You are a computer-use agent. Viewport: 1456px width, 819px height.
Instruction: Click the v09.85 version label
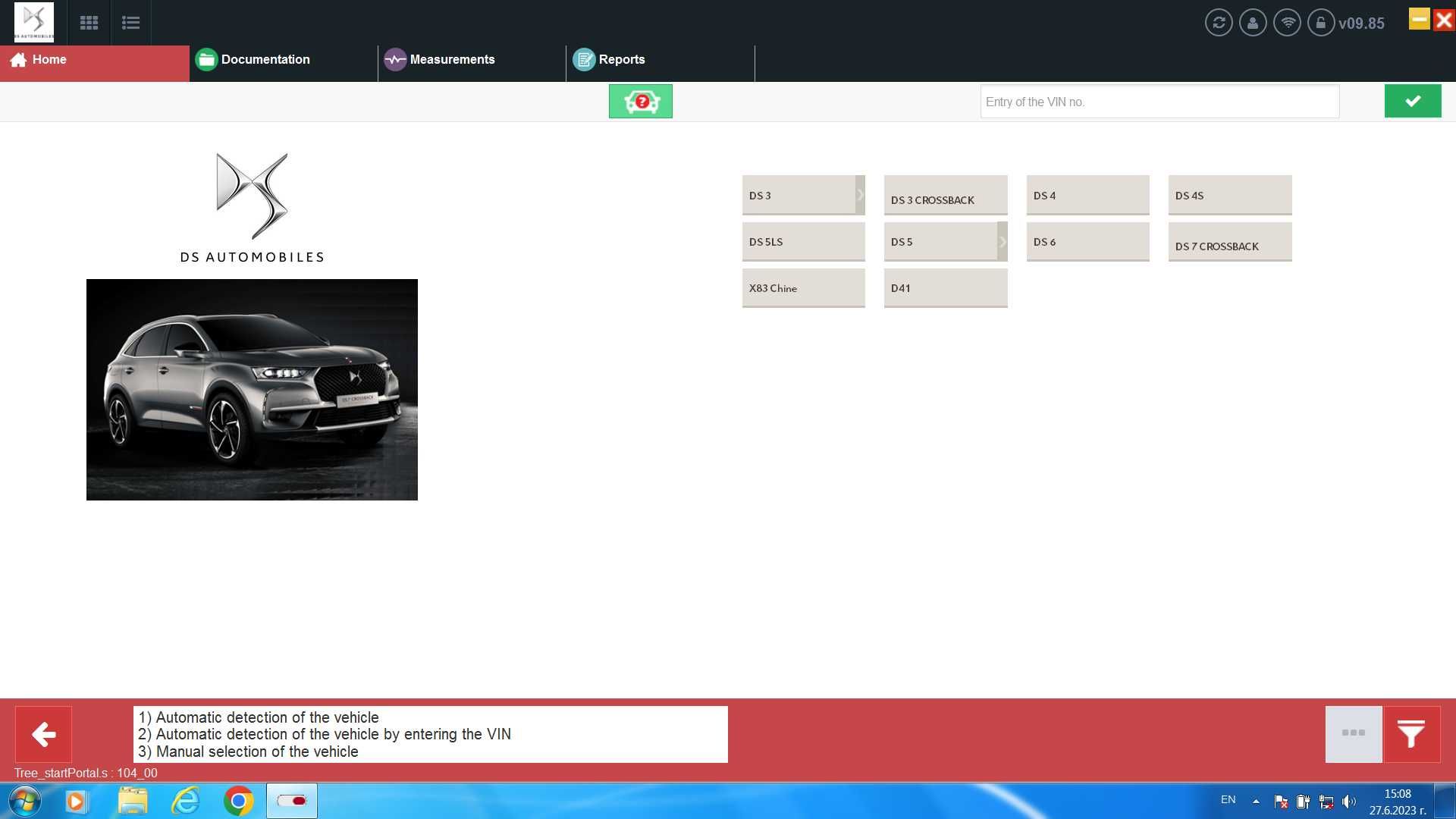(1361, 24)
